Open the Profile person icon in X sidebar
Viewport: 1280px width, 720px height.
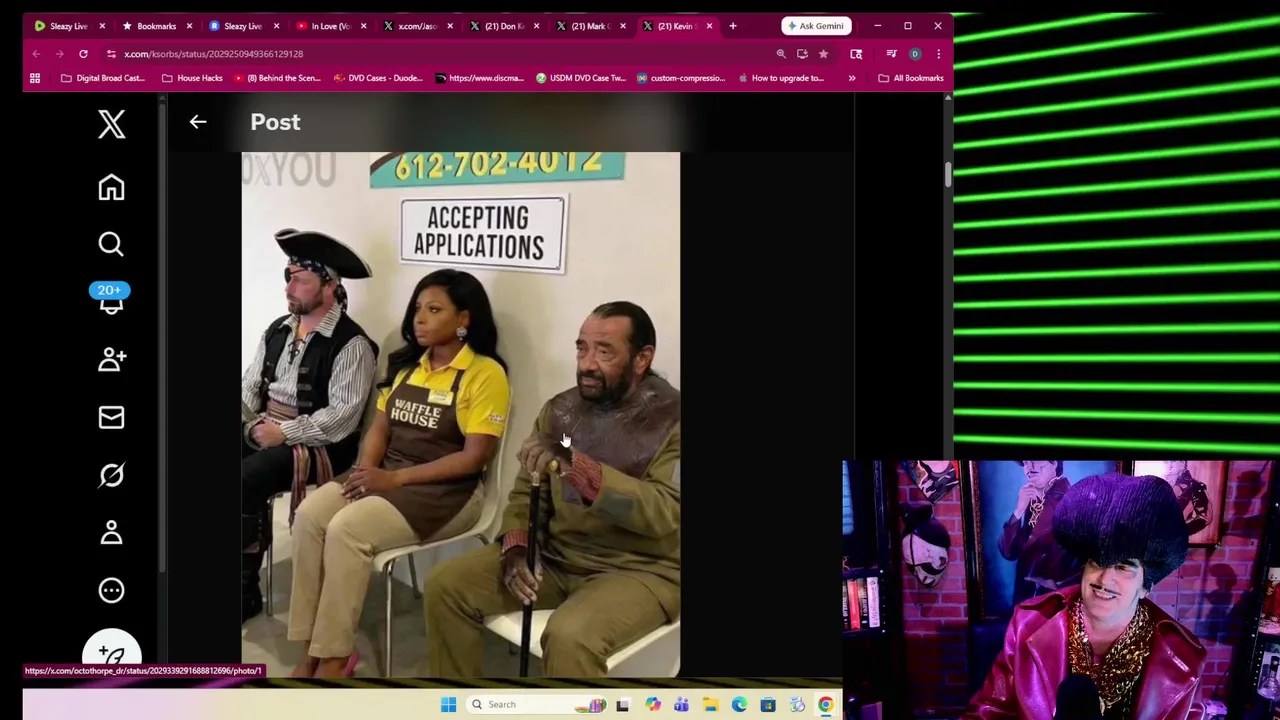[x=111, y=532]
